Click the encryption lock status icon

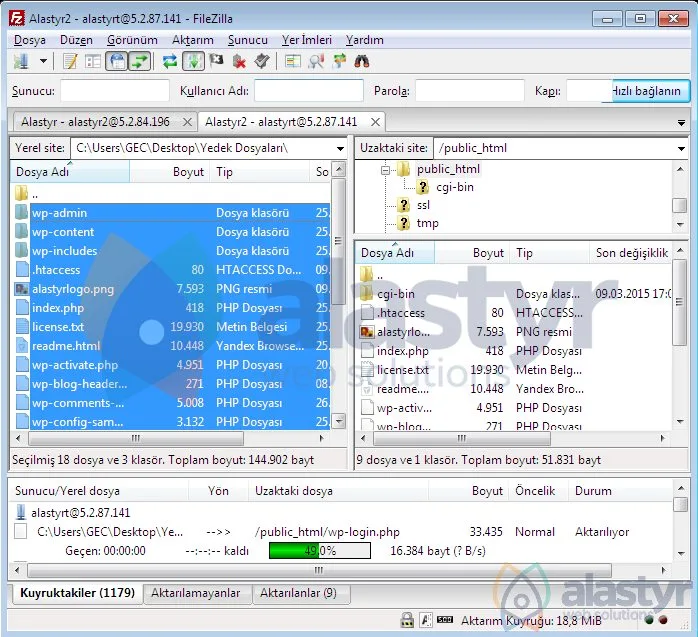click(x=407, y=620)
